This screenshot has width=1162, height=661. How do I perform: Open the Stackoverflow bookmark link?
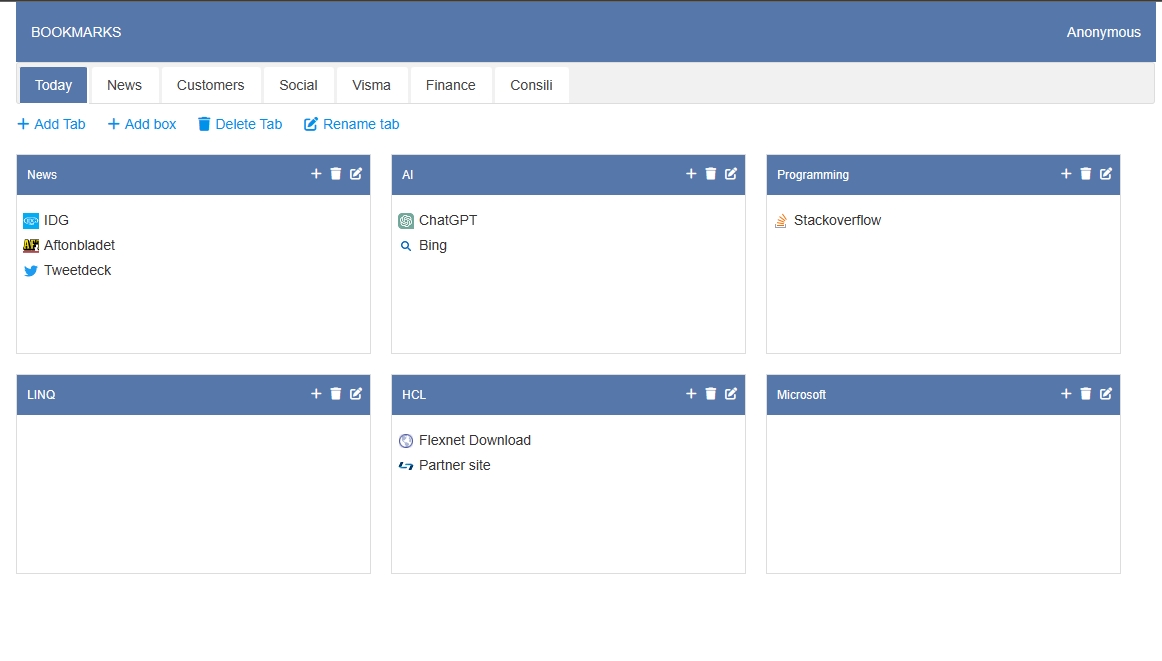tap(837, 220)
